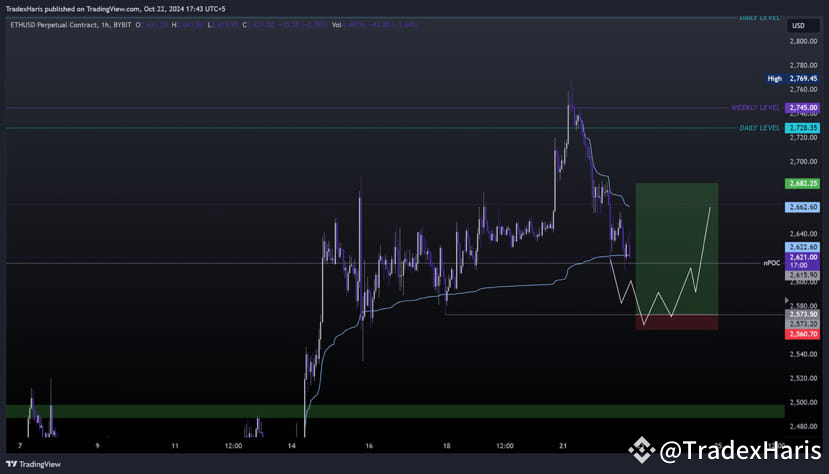Click date label 21 on time axis
The height and width of the screenshot is (474, 829).
pos(563,446)
